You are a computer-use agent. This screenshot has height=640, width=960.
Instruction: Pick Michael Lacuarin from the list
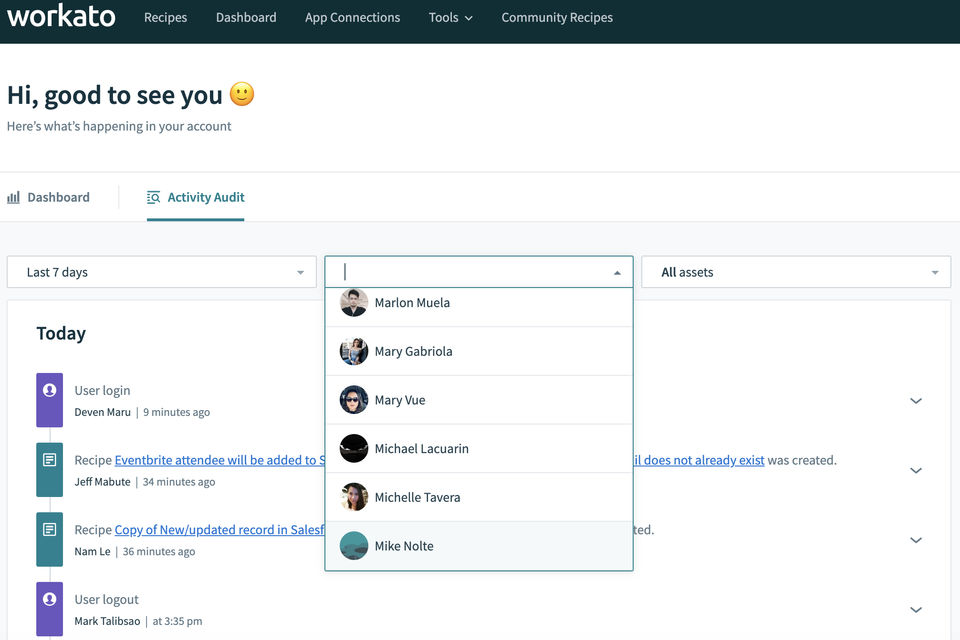(479, 448)
